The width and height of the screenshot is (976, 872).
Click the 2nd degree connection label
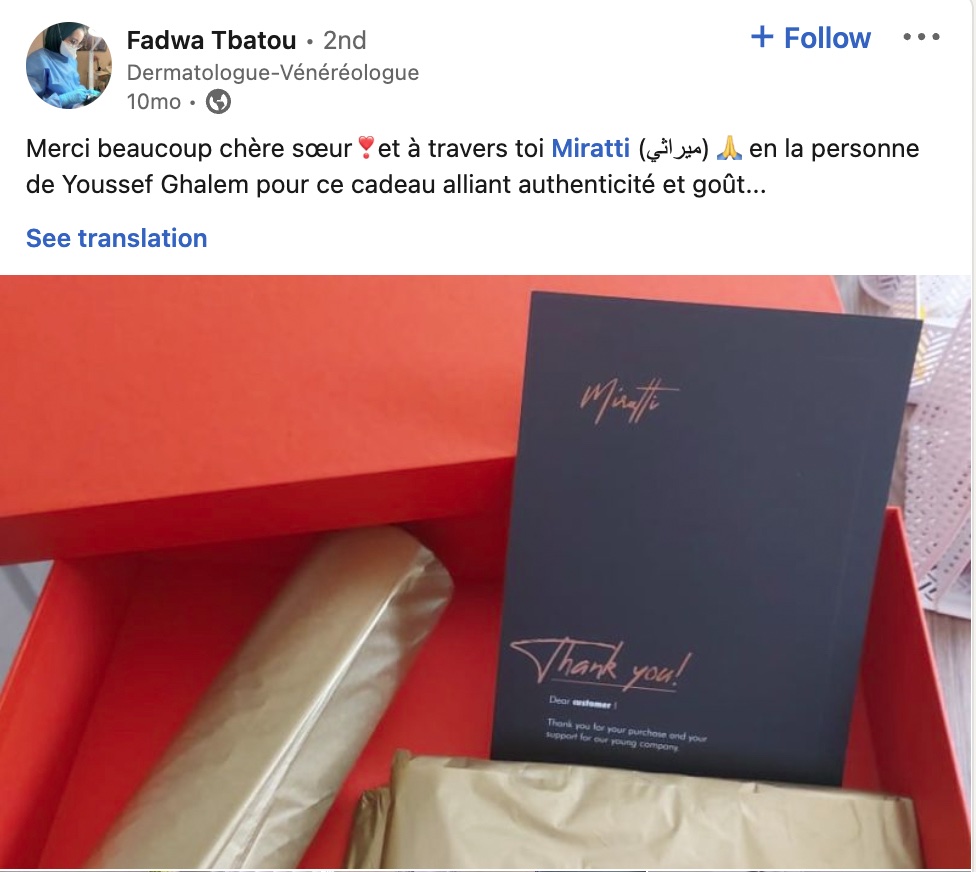coord(344,40)
